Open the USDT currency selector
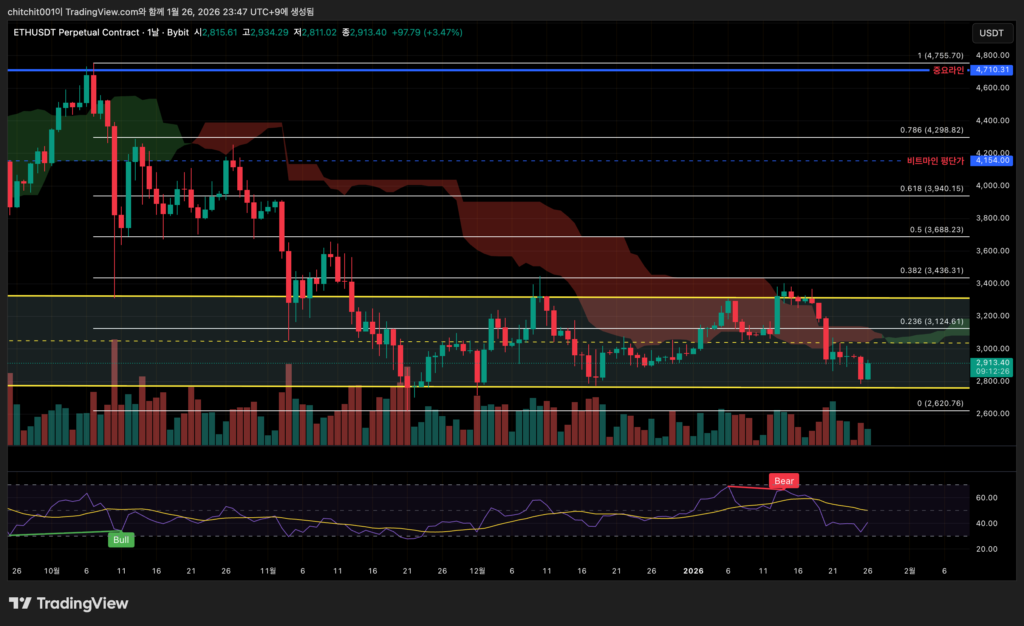 click(x=991, y=32)
